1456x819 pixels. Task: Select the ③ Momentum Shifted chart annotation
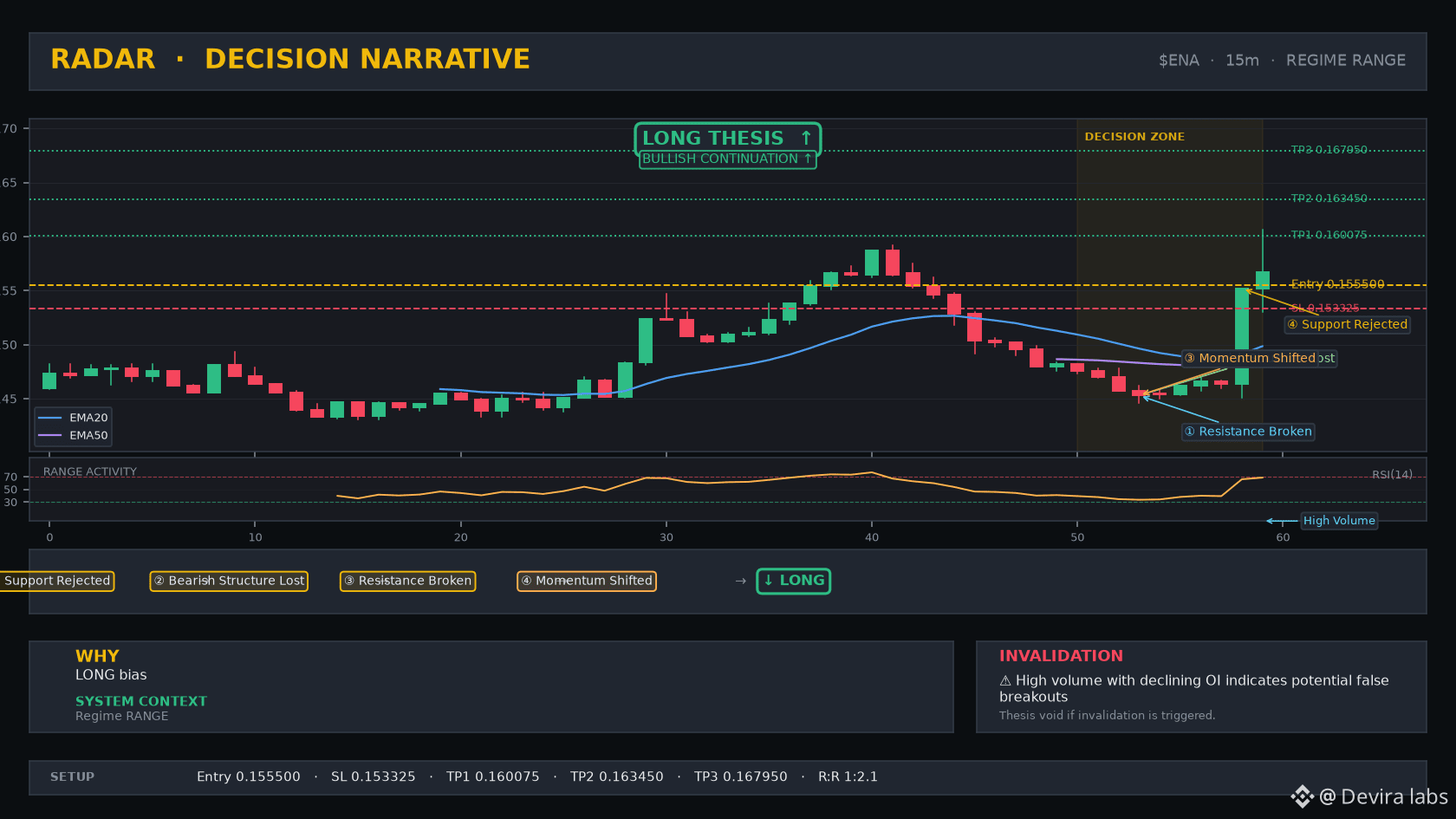click(x=1250, y=358)
